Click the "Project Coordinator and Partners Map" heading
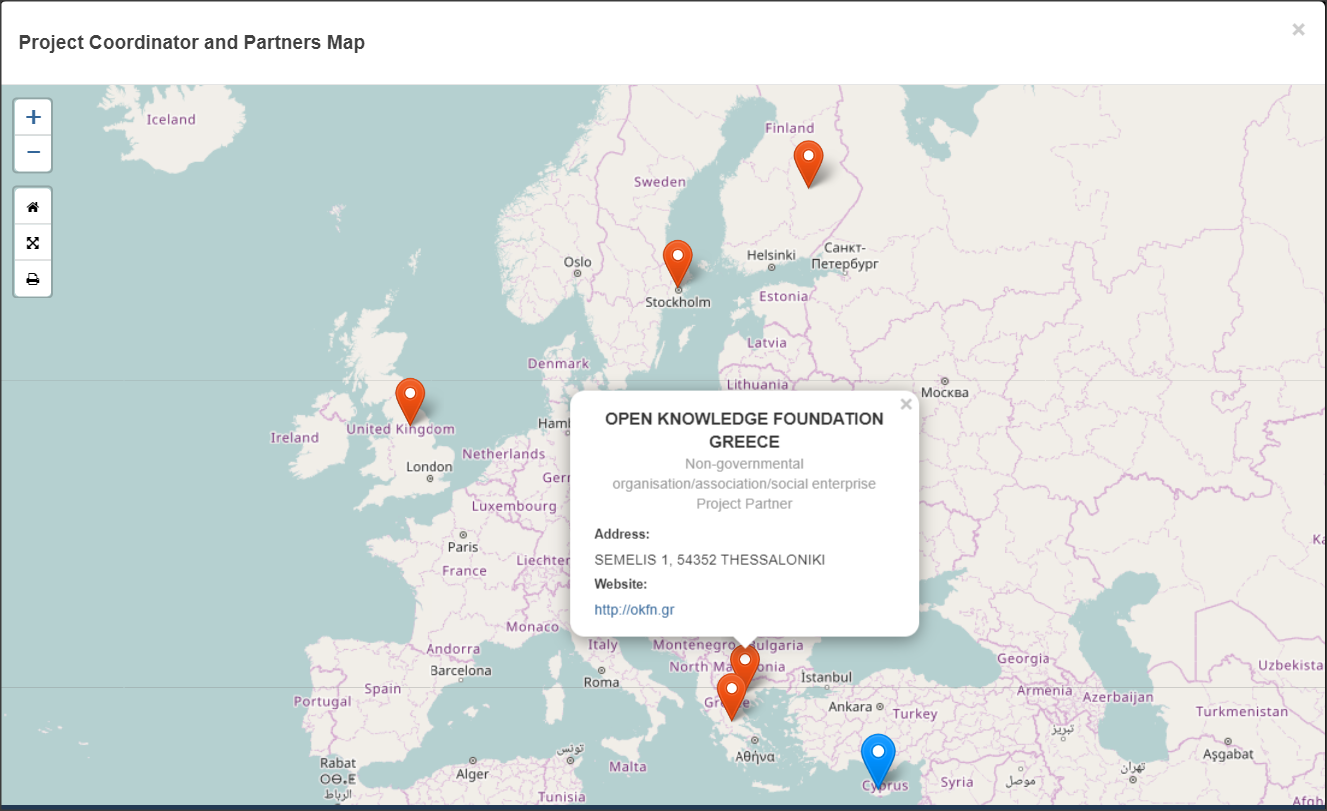1327x811 pixels. point(192,43)
